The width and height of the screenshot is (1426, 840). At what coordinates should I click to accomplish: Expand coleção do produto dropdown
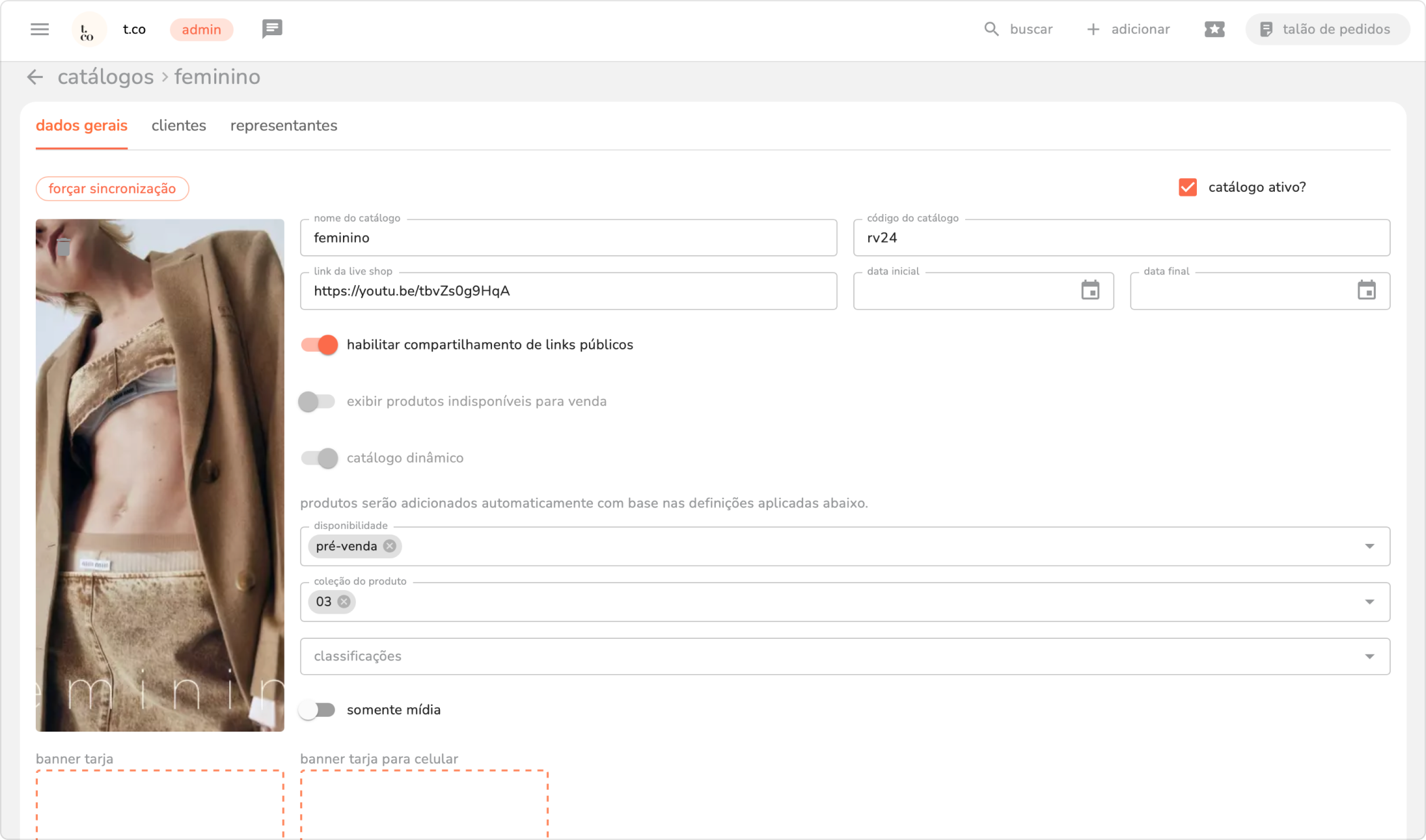coord(1369,602)
